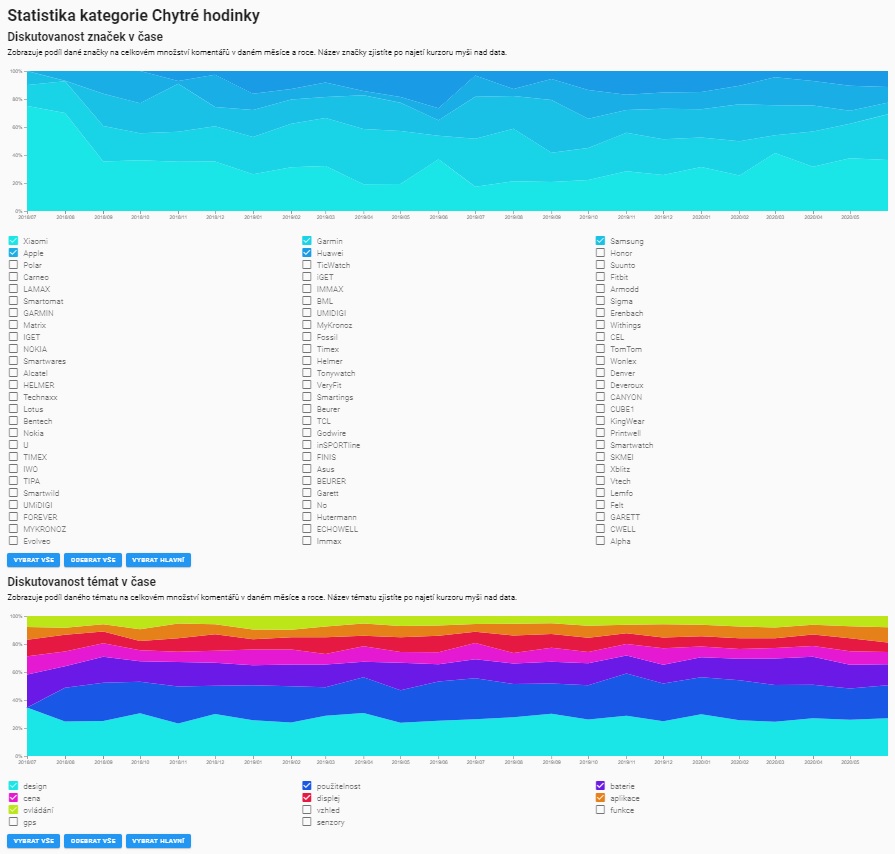Uncheck the design topic checkbox
Viewport: 895px width, 854px height.
(14, 786)
